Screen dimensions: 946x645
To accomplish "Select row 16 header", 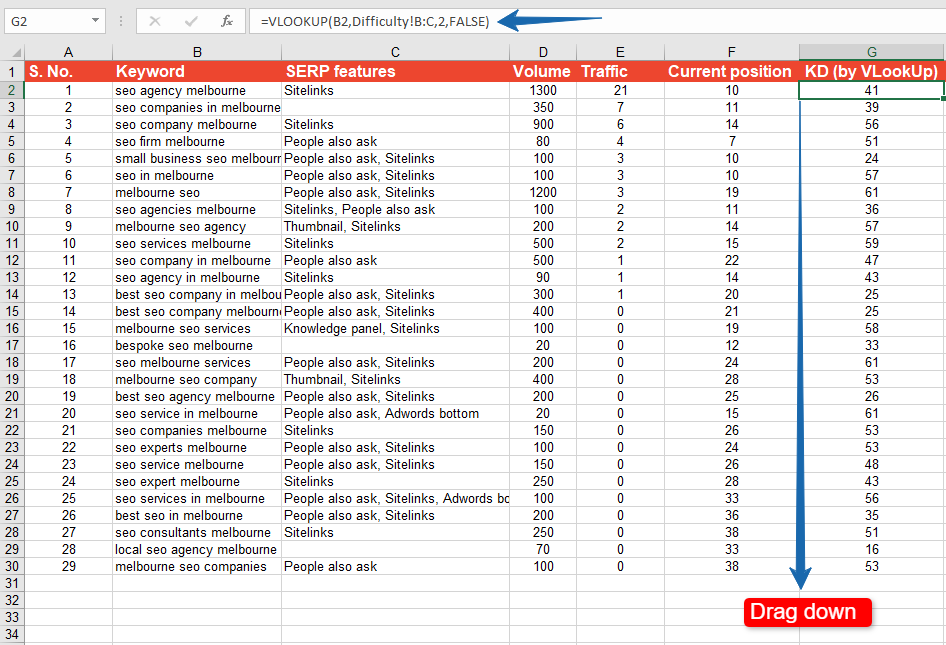I will point(12,328).
